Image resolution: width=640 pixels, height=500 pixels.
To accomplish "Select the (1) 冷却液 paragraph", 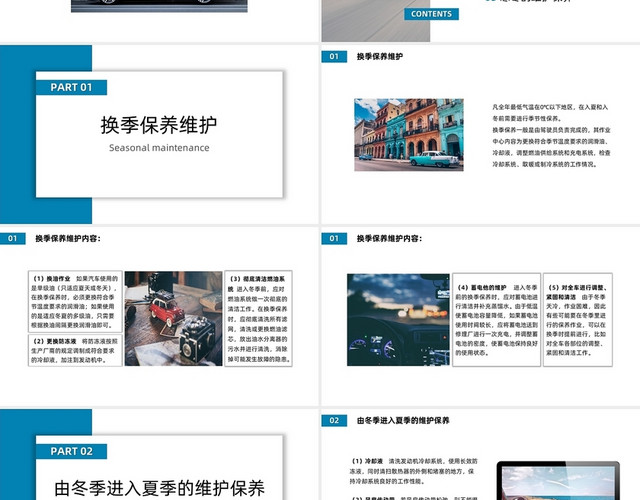I will [x=413, y=471].
